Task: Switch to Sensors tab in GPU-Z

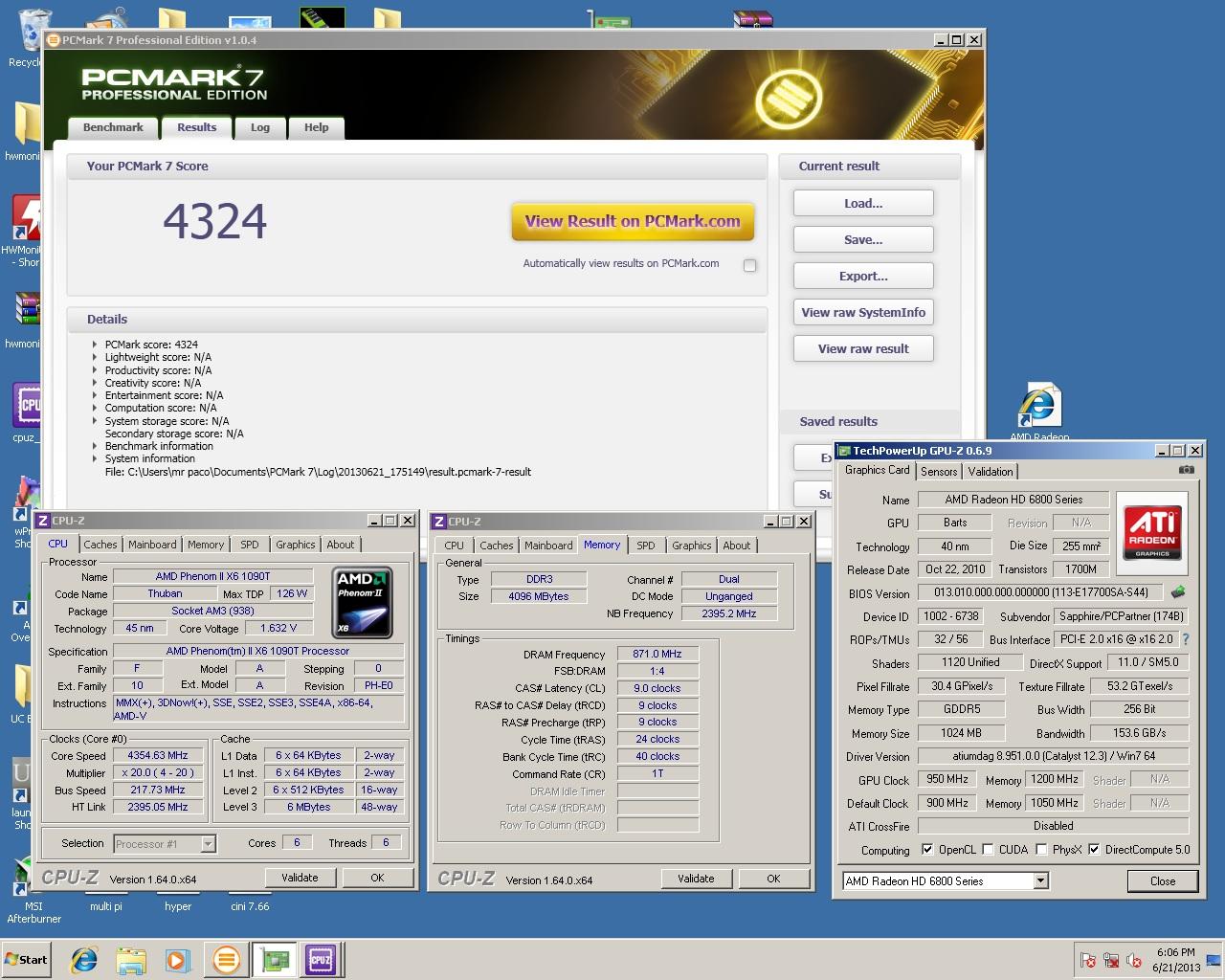Action: pos(939,472)
